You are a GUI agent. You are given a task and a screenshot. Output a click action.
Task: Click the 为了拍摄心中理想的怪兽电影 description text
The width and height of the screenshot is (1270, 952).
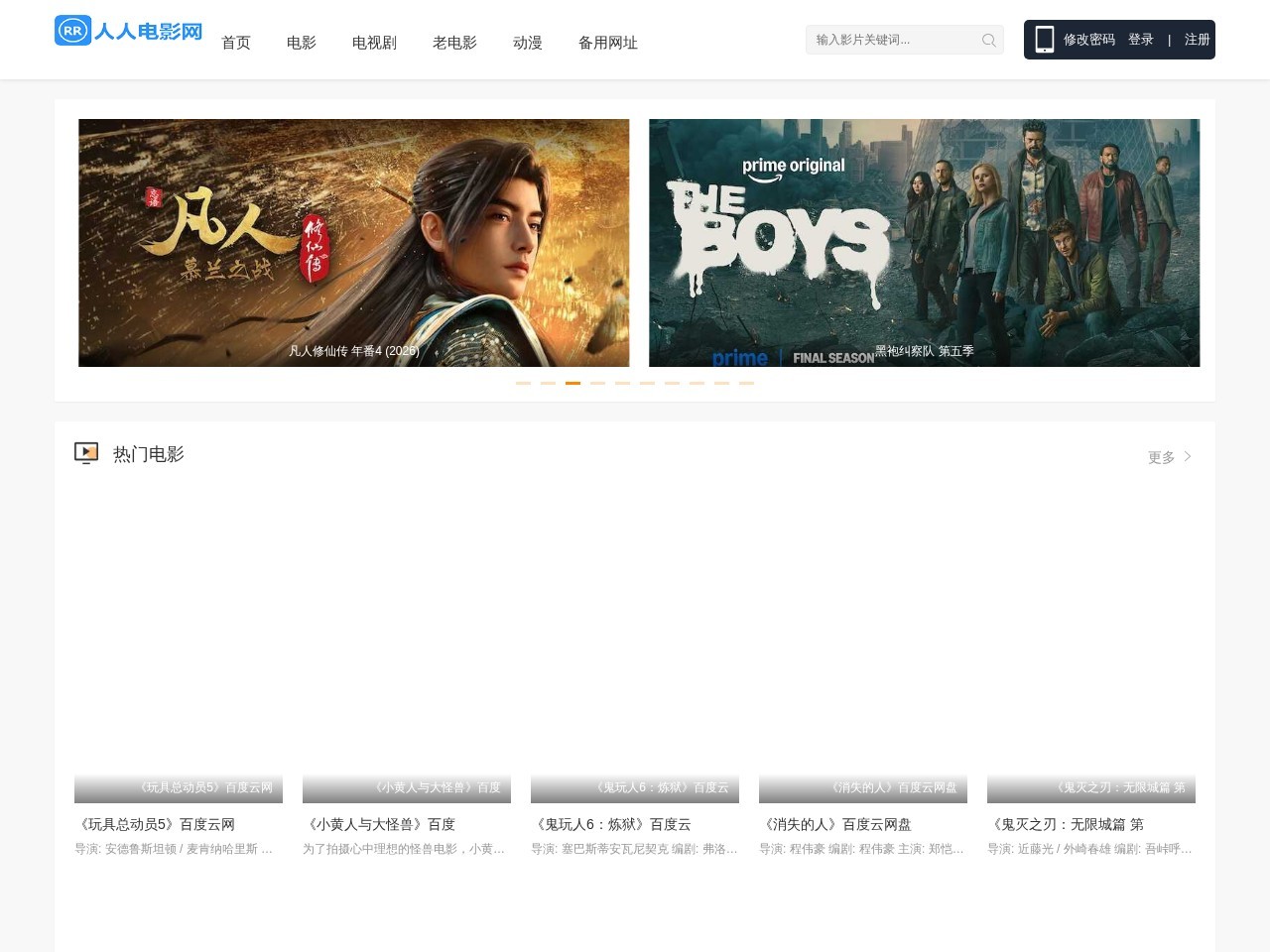[404, 849]
